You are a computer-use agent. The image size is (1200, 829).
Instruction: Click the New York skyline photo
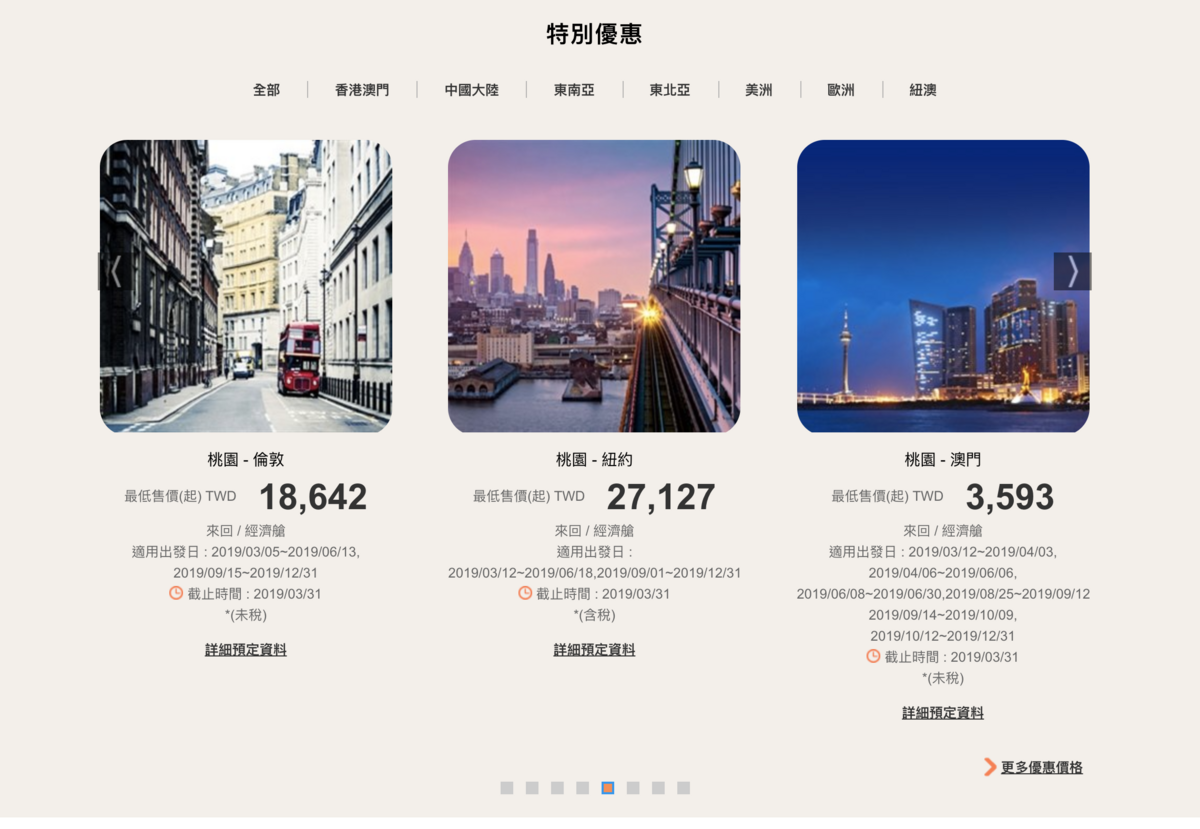(594, 286)
